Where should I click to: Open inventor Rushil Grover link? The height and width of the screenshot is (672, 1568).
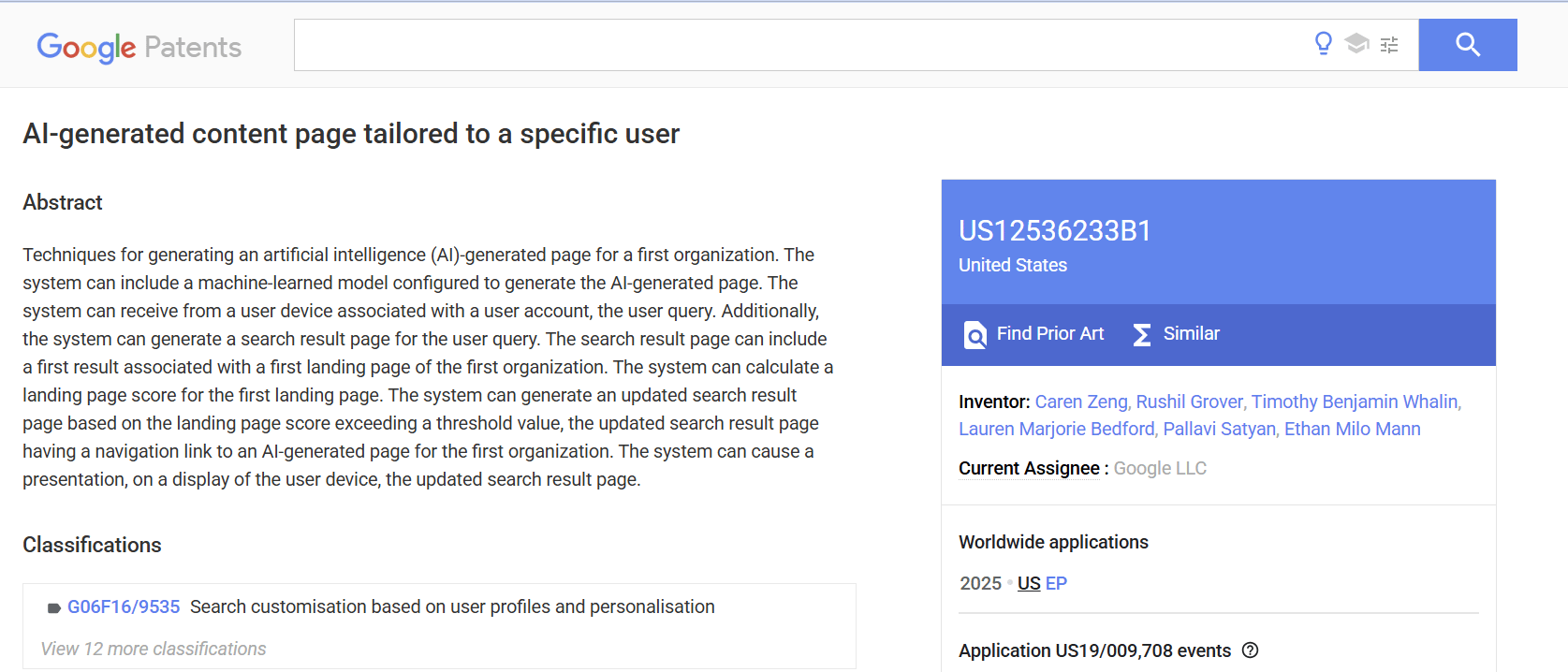[x=1189, y=402]
